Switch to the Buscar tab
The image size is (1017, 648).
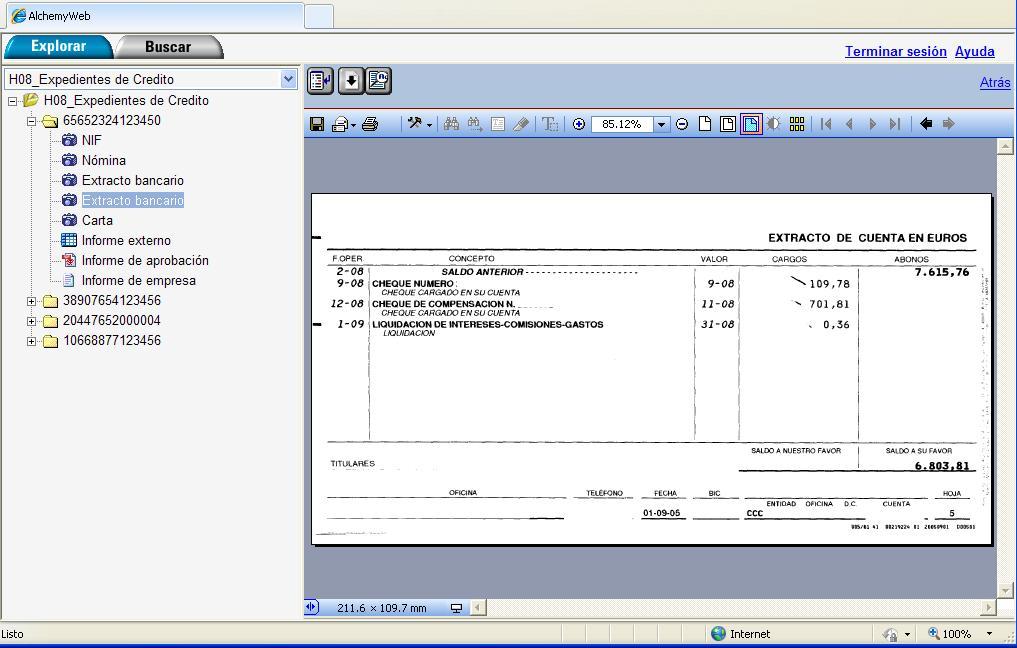click(167, 47)
